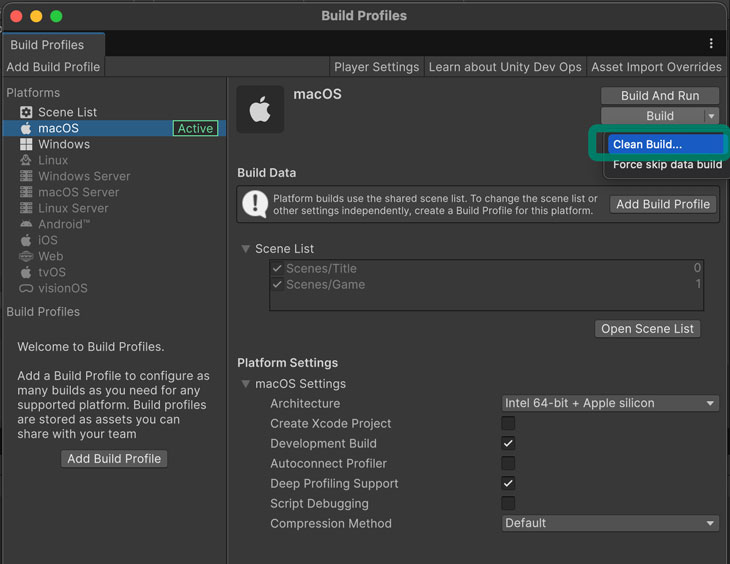This screenshot has height=564, width=730.
Task: Select the Android platform row
Action: tap(115, 224)
